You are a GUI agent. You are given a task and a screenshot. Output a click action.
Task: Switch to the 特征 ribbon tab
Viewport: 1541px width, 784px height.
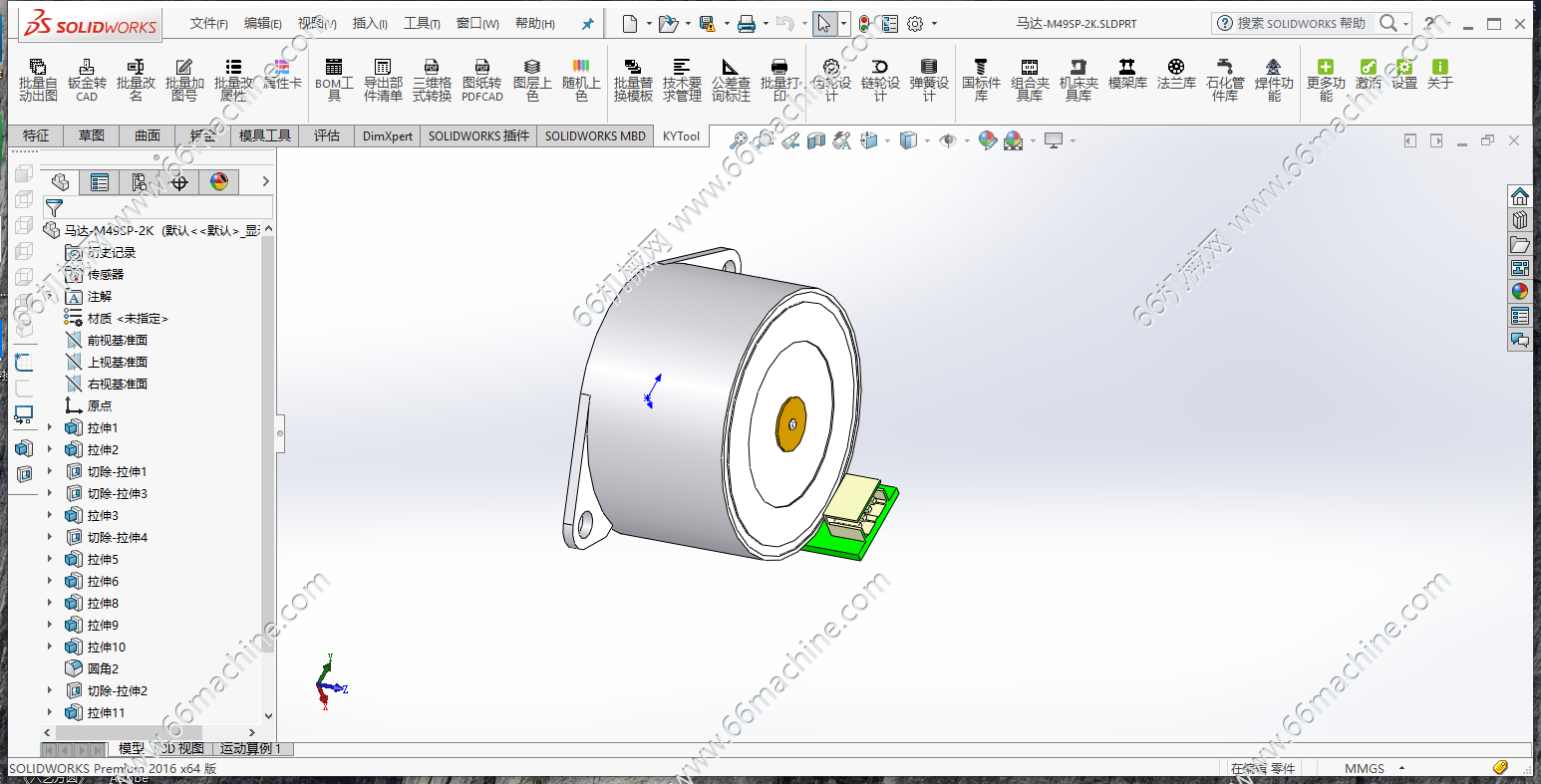[36, 135]
